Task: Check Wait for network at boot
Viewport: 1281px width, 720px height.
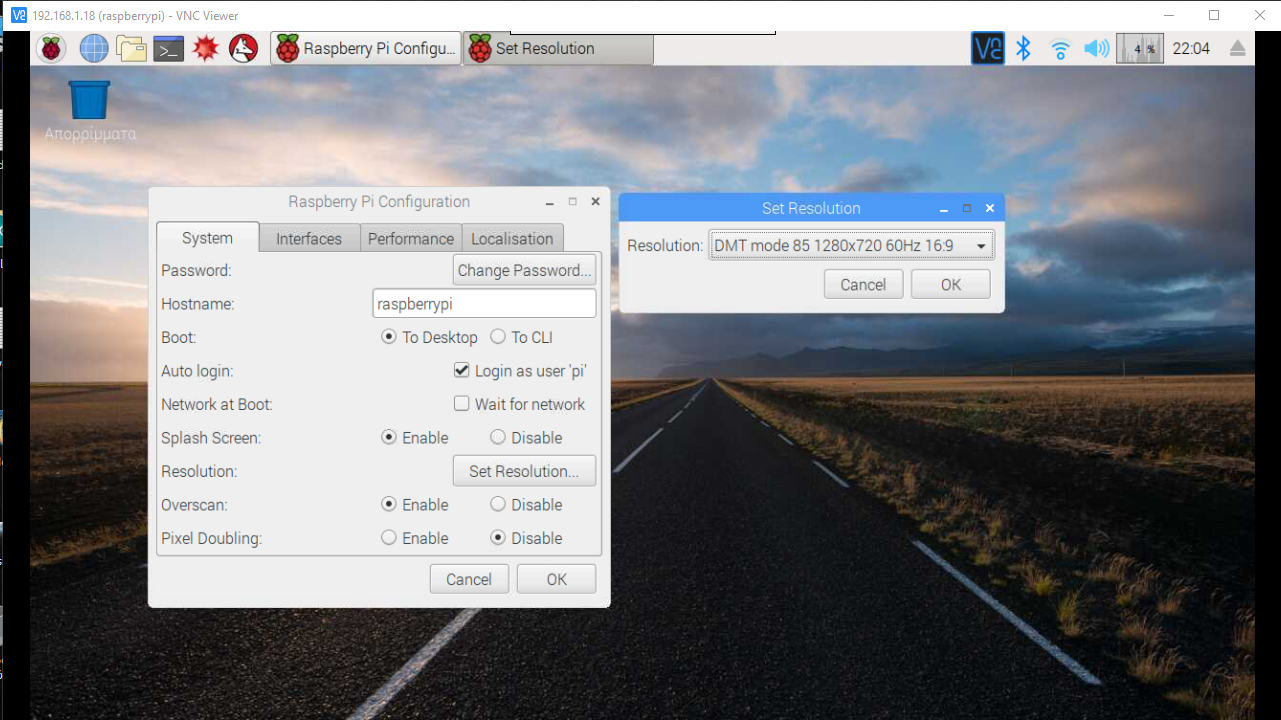Action: pyautogui.click(x=461, y=404)
